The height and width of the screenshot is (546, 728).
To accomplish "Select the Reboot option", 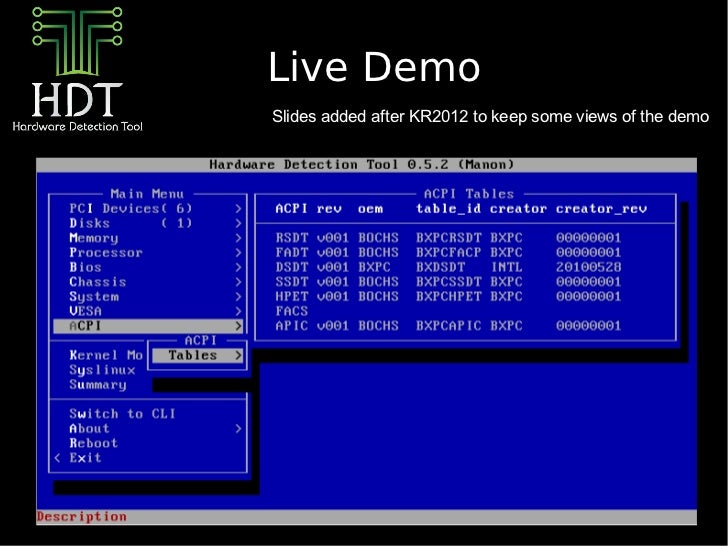I will click(x=93, y=443).
